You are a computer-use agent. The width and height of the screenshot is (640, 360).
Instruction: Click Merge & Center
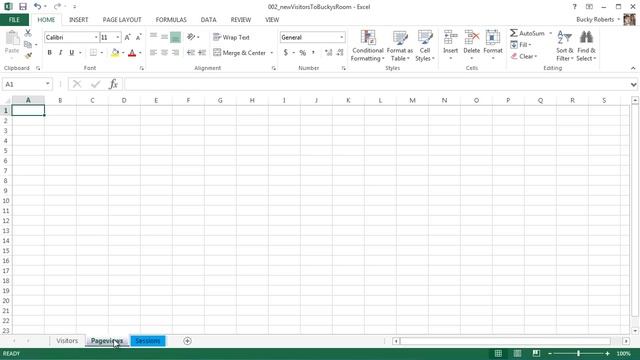tap(240, 53)
